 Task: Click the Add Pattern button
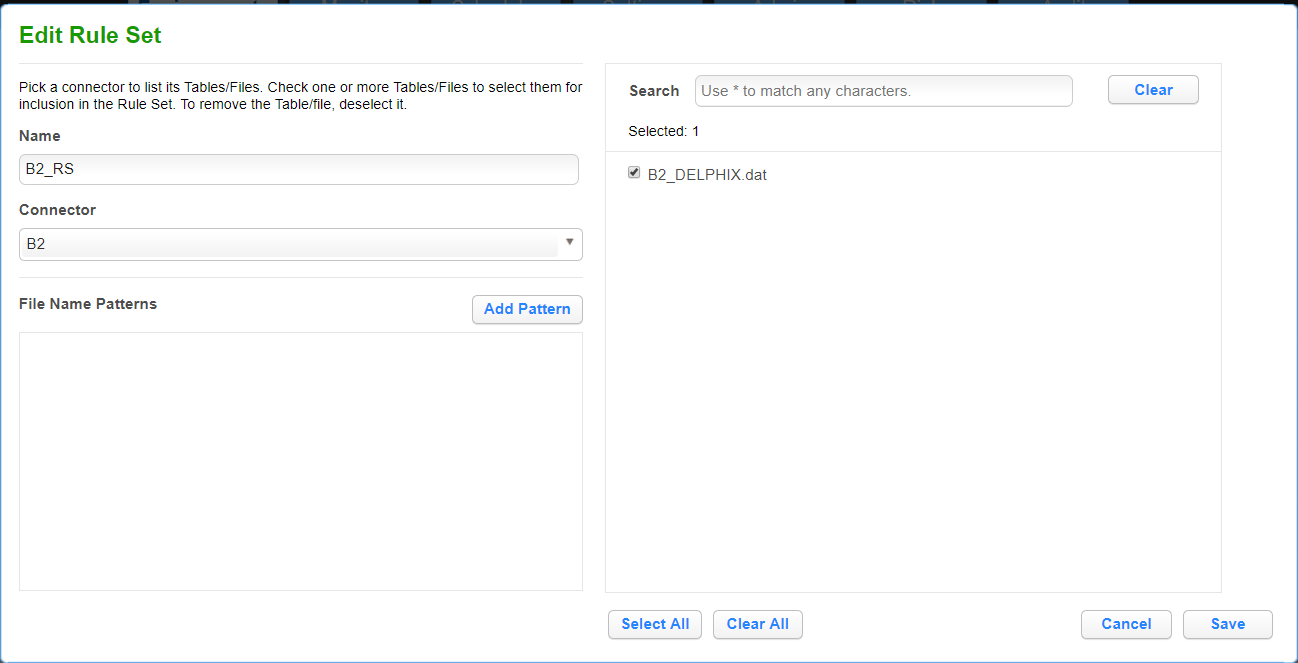pos(527,309)
